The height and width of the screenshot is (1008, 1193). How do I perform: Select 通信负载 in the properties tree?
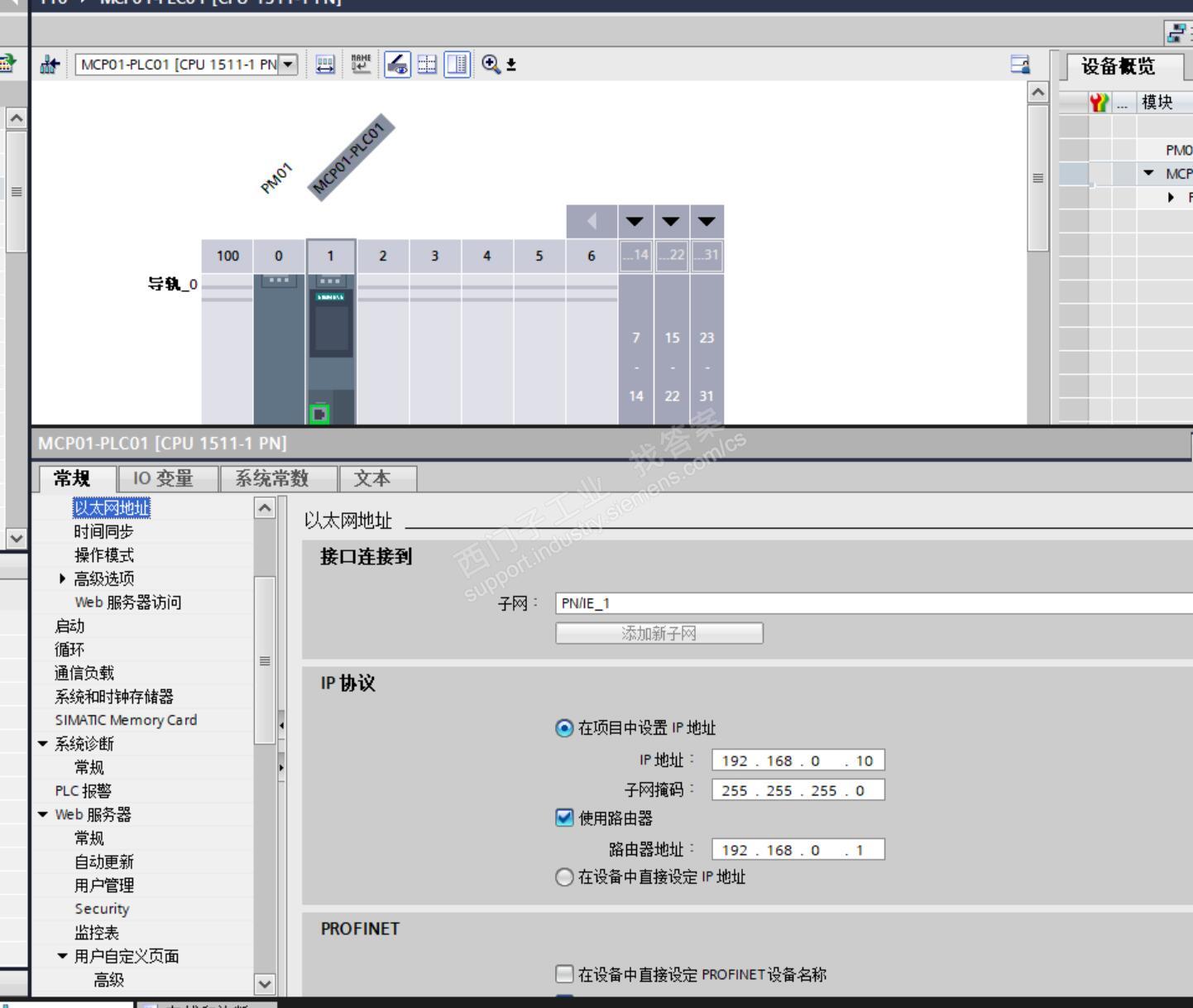84,673
